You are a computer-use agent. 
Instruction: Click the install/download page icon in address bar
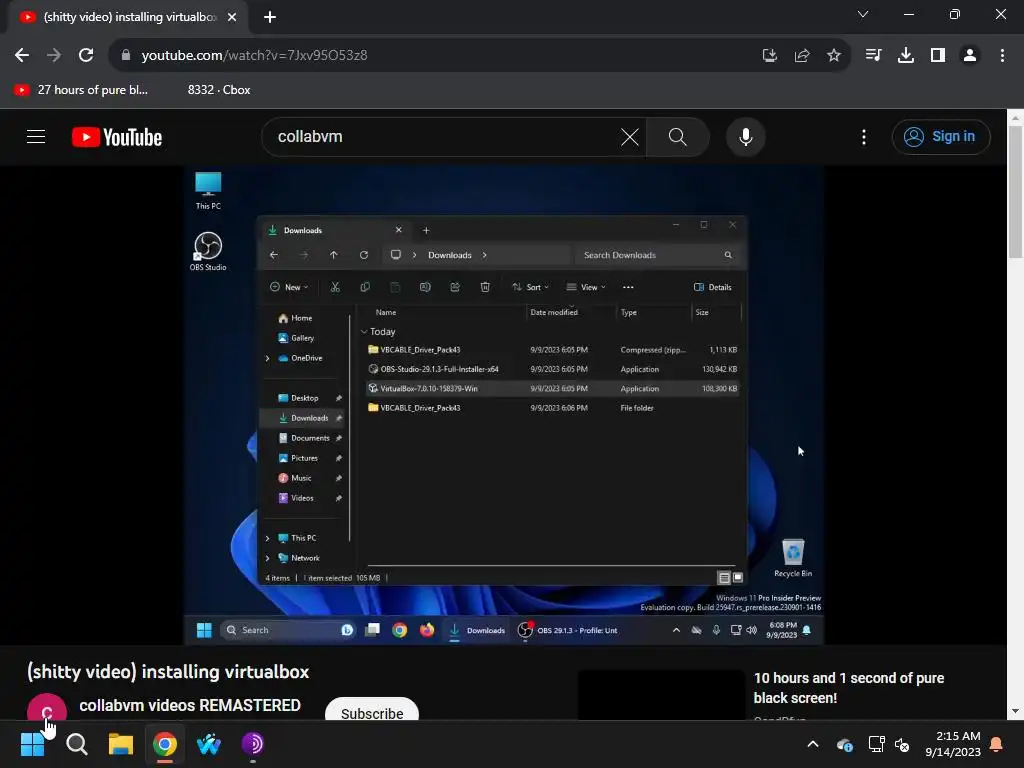[x=769, y=56]
